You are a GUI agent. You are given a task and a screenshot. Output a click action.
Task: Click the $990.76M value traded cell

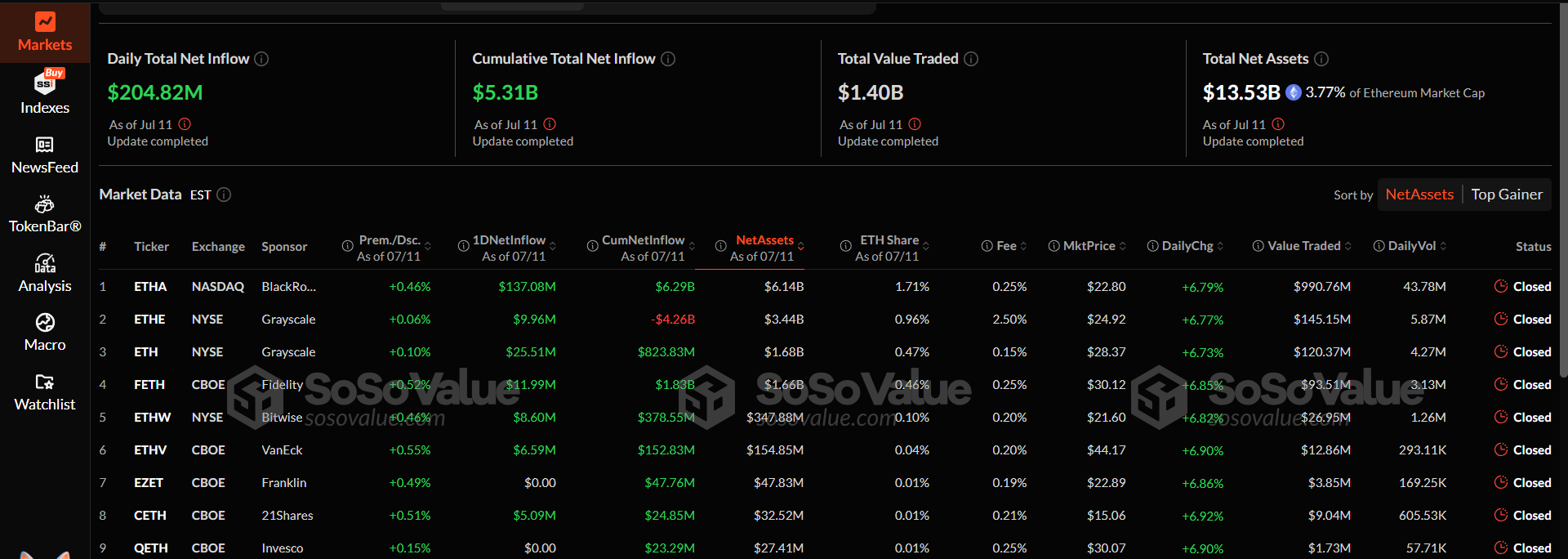coord(1322,287)
